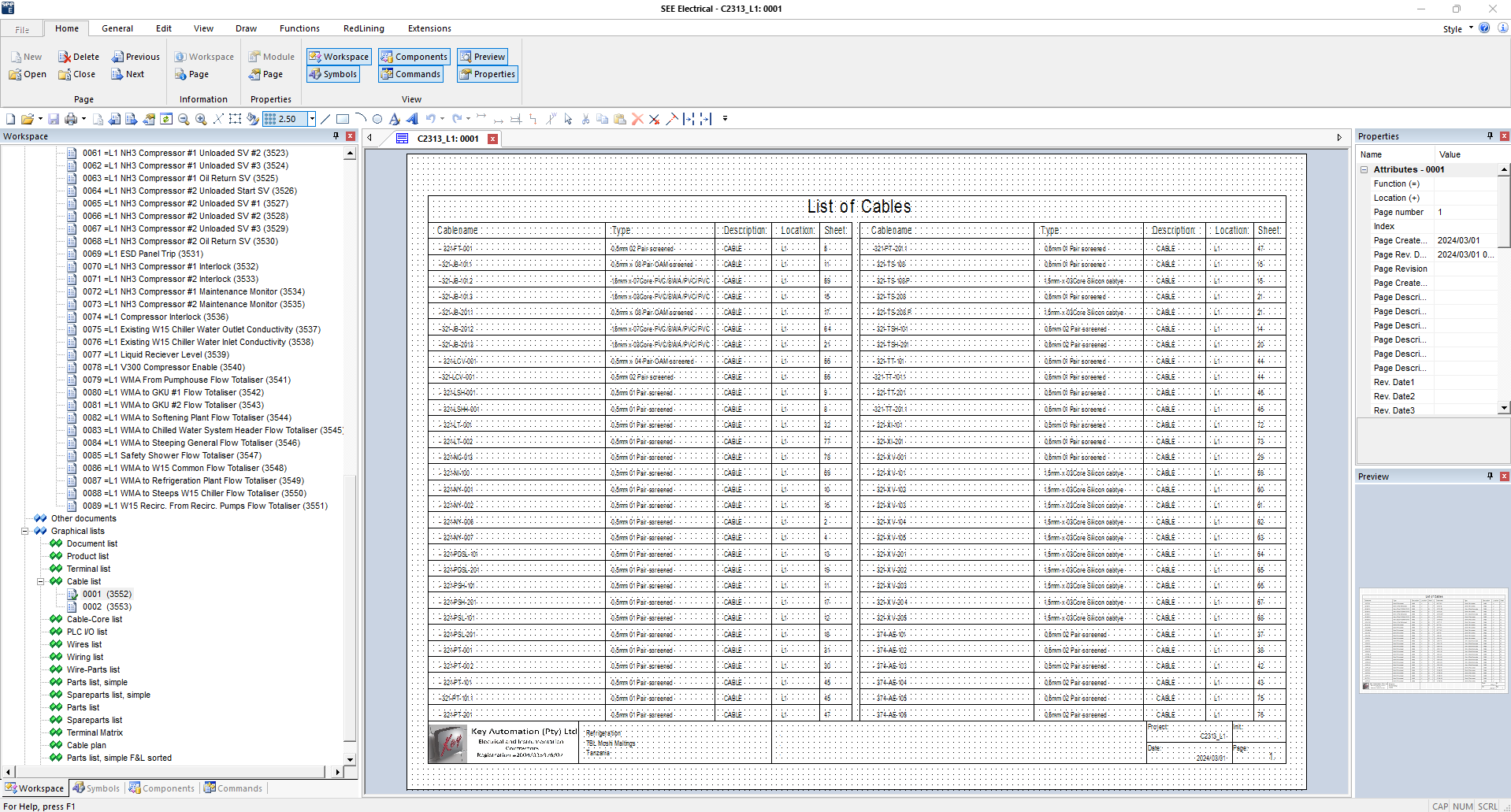The image size is (1511, 812).
Task: Click the Save disk icon
Action: [x=54, y=119]
